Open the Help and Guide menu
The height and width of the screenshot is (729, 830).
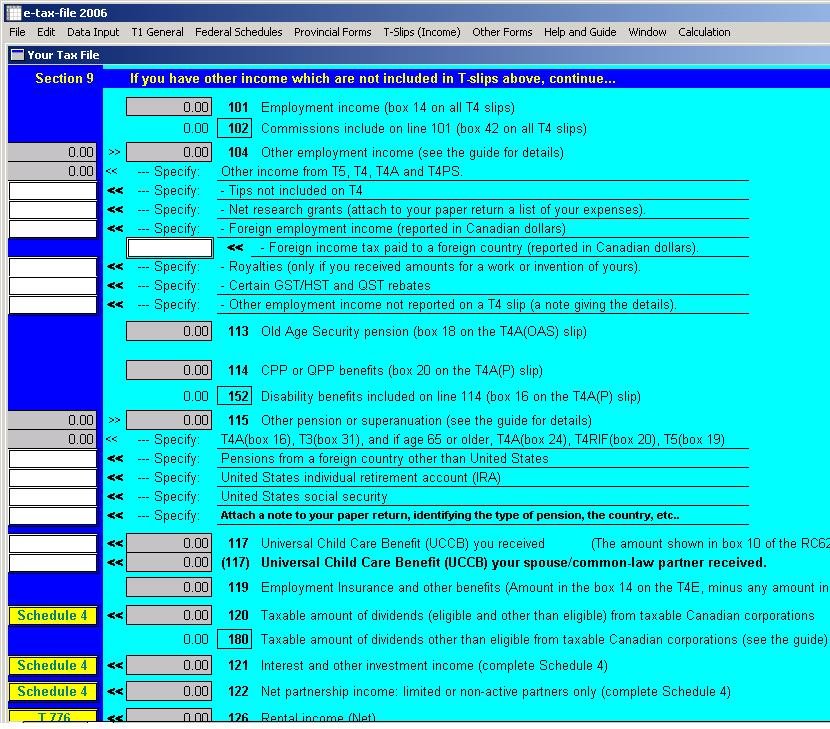pyautogui.click(x=580, y=32)
